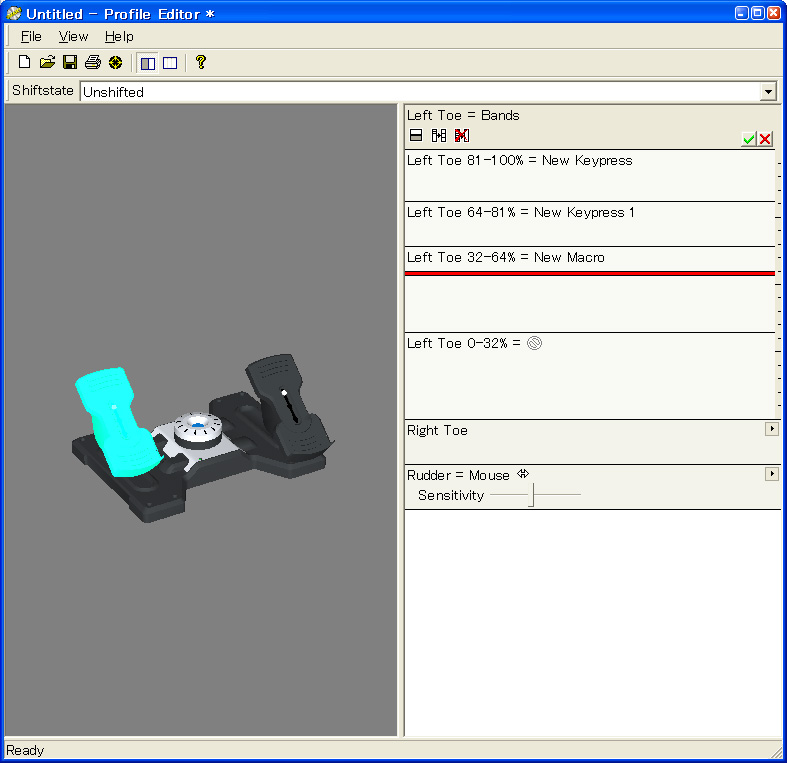
Task: Open Help via question mark icon
Action: click(201, 62)
